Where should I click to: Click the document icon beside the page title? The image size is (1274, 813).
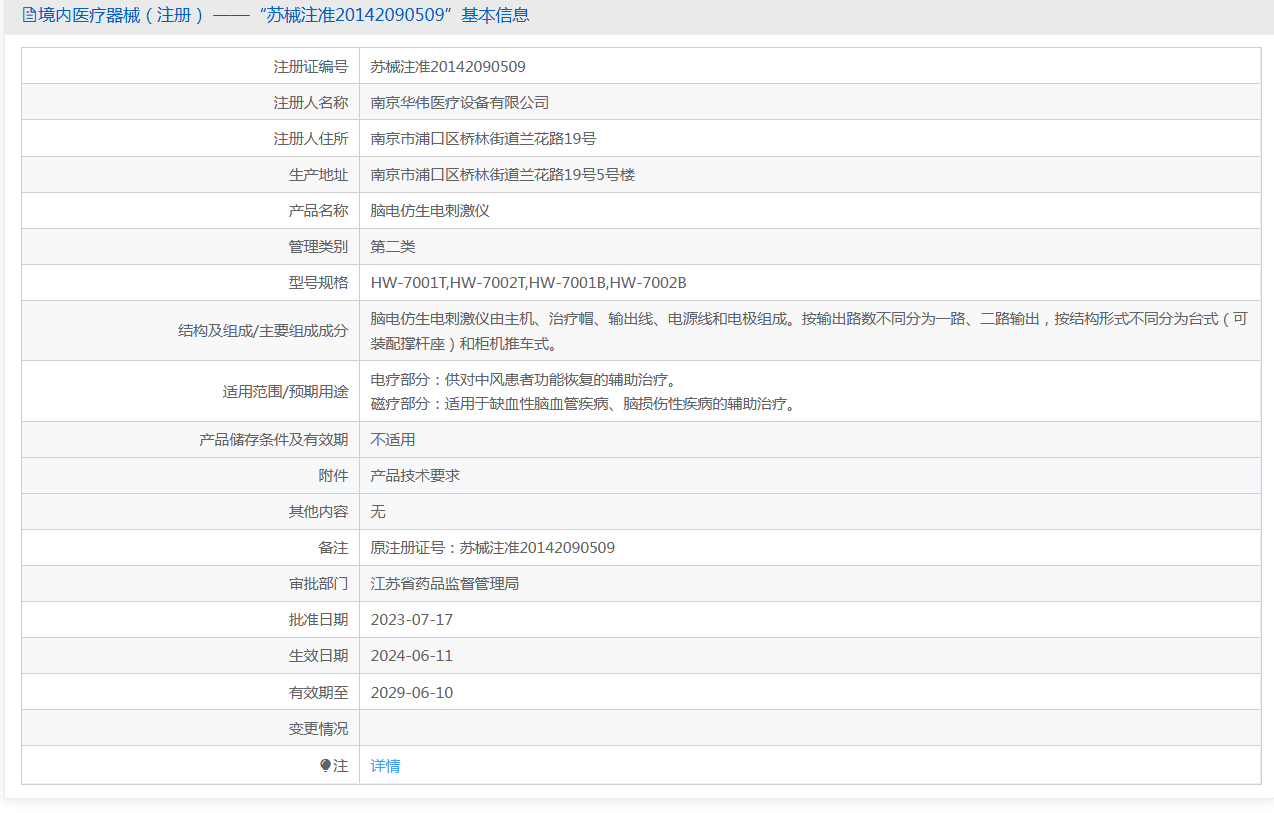tap(28, 15)
